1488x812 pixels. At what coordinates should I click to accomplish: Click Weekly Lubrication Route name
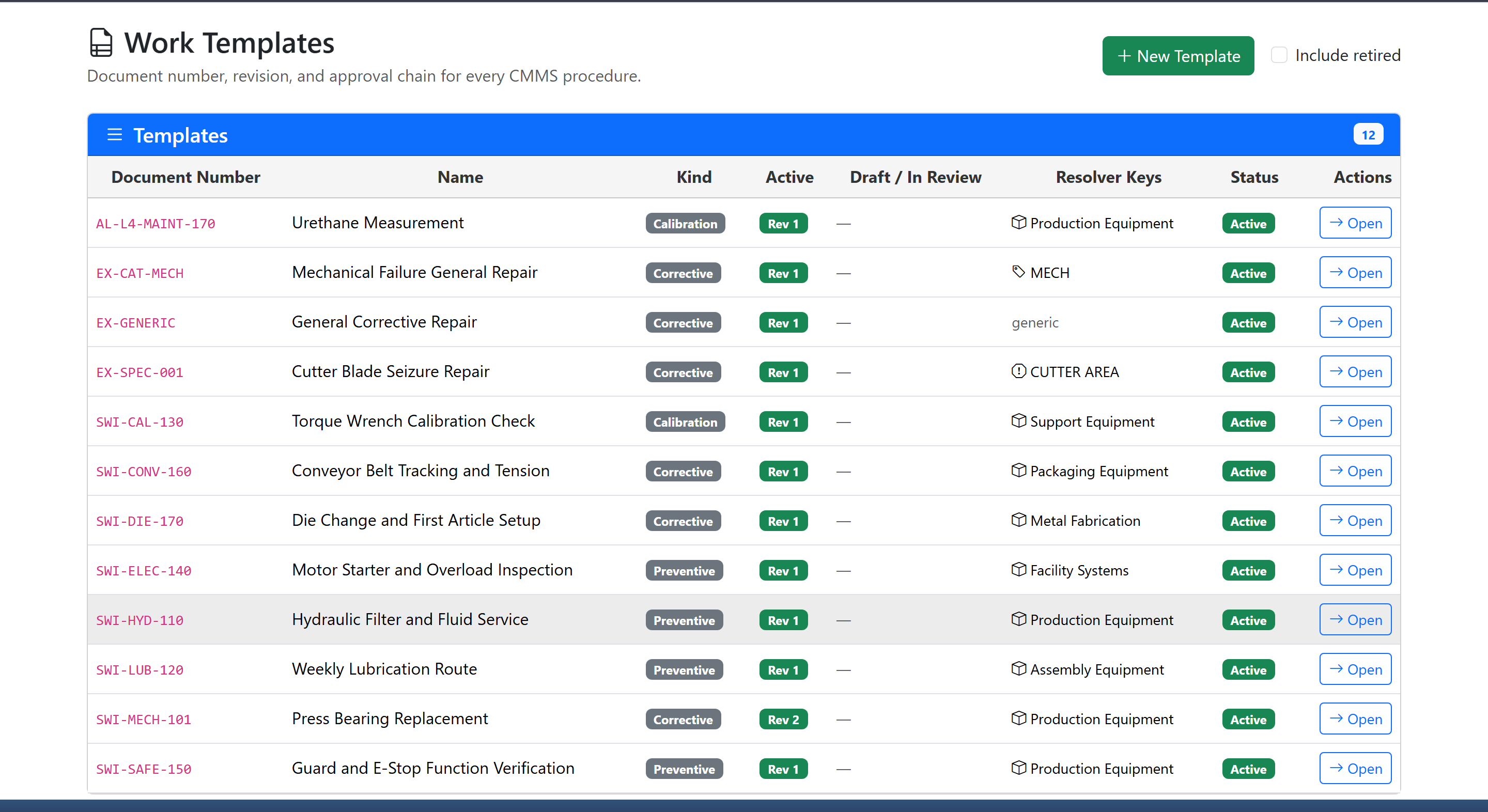(385, 669)
